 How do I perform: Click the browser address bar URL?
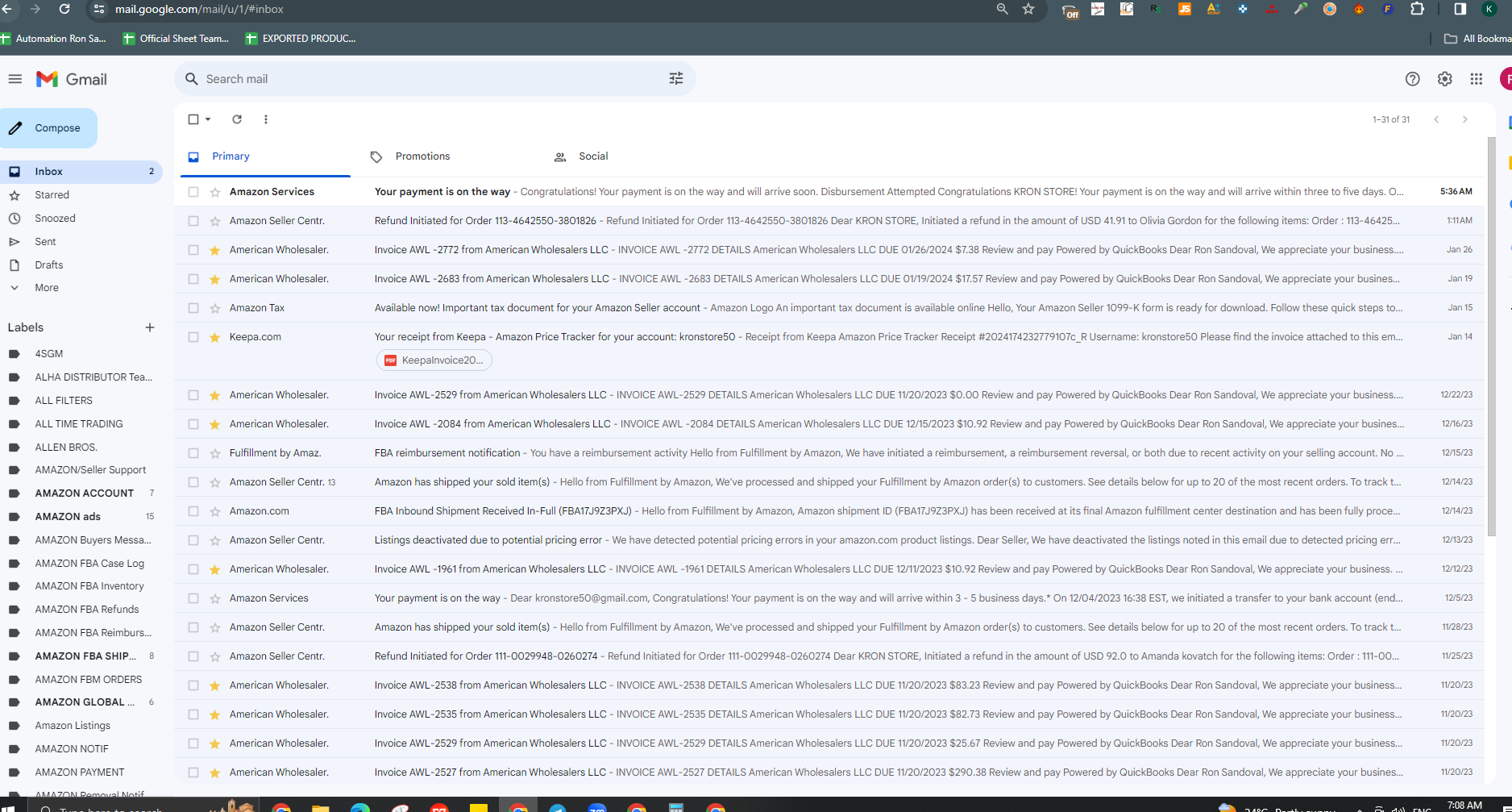click(199, 9)
